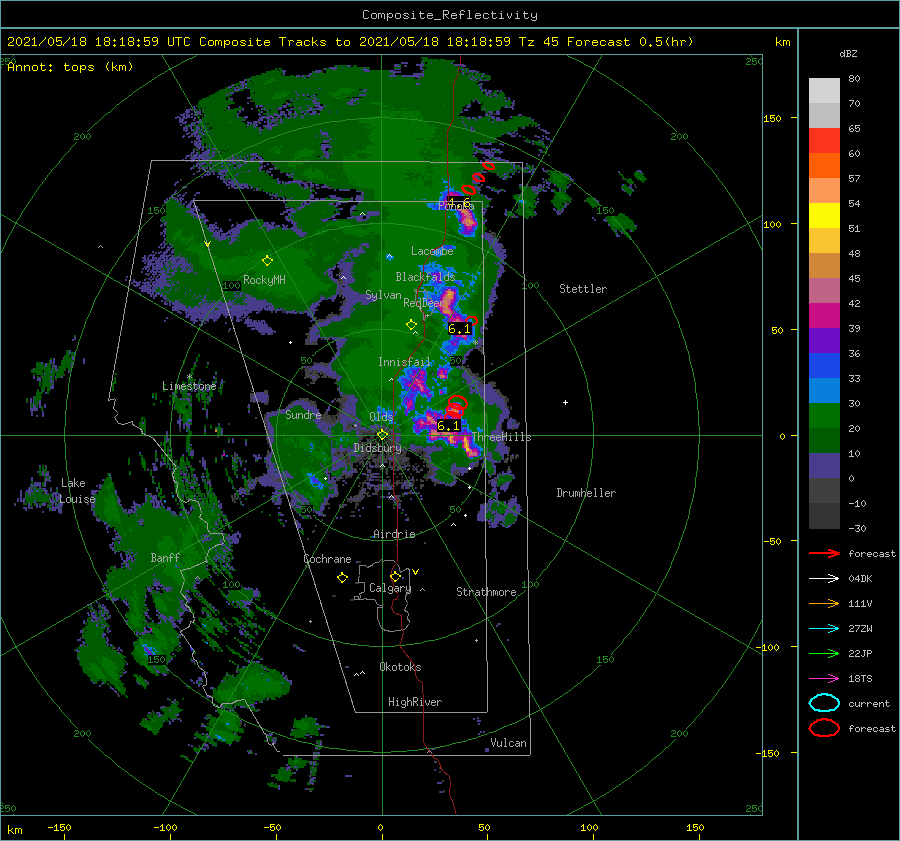Click the 150 tick on the right axis
Viewport: 900px width, 841px height.
tap(773, 118)
